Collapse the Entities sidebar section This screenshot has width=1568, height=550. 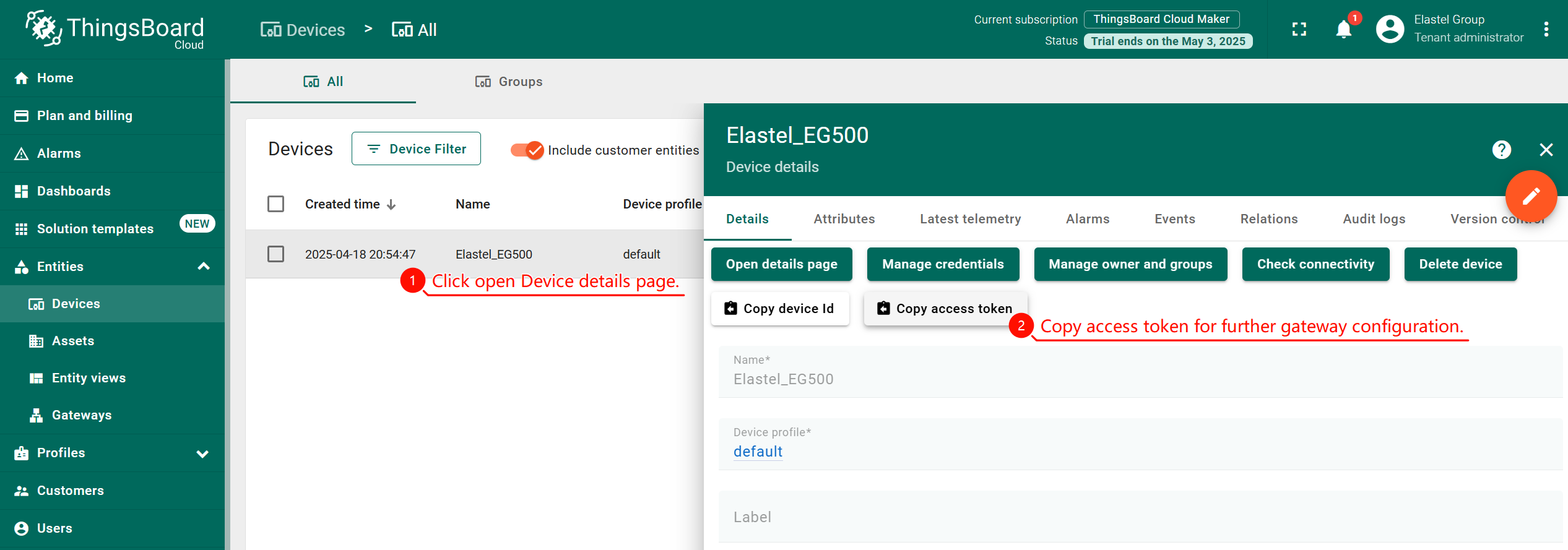(203, 267)
